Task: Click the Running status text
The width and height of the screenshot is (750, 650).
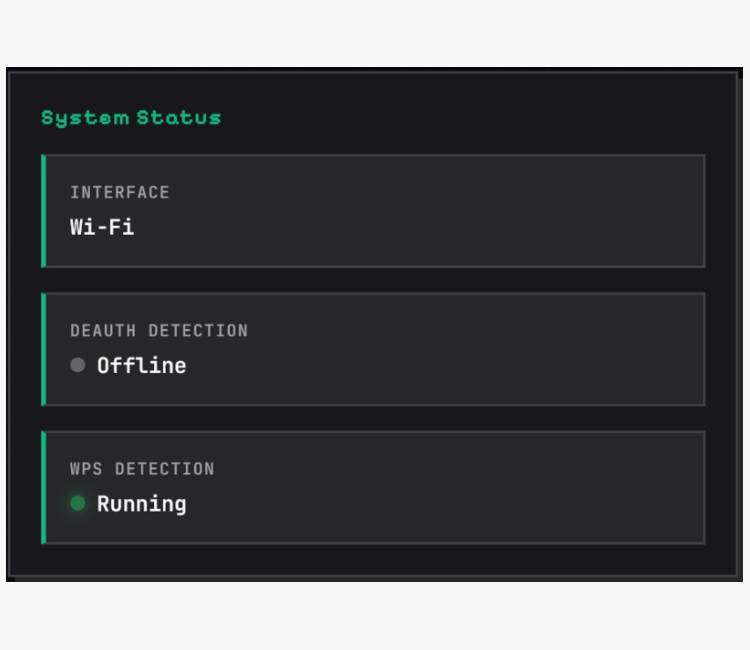Action: [141, 504]
